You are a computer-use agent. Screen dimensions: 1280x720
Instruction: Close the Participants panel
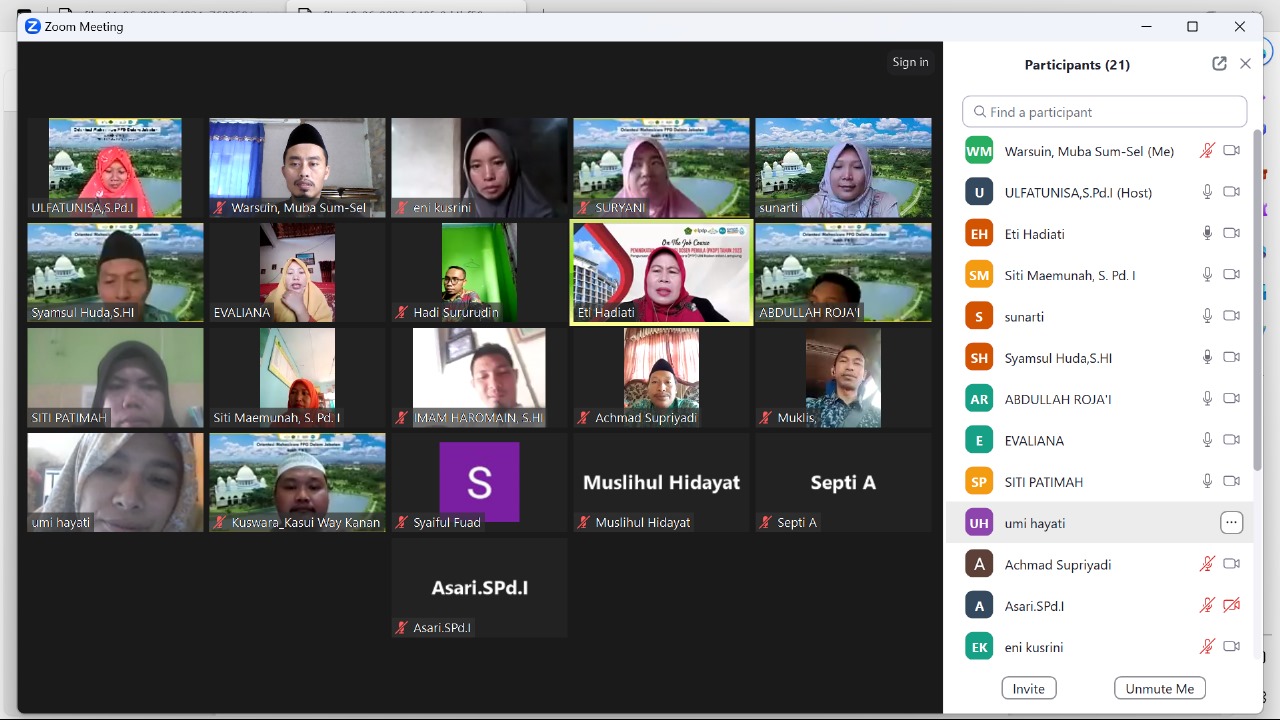coord(1245,64)
